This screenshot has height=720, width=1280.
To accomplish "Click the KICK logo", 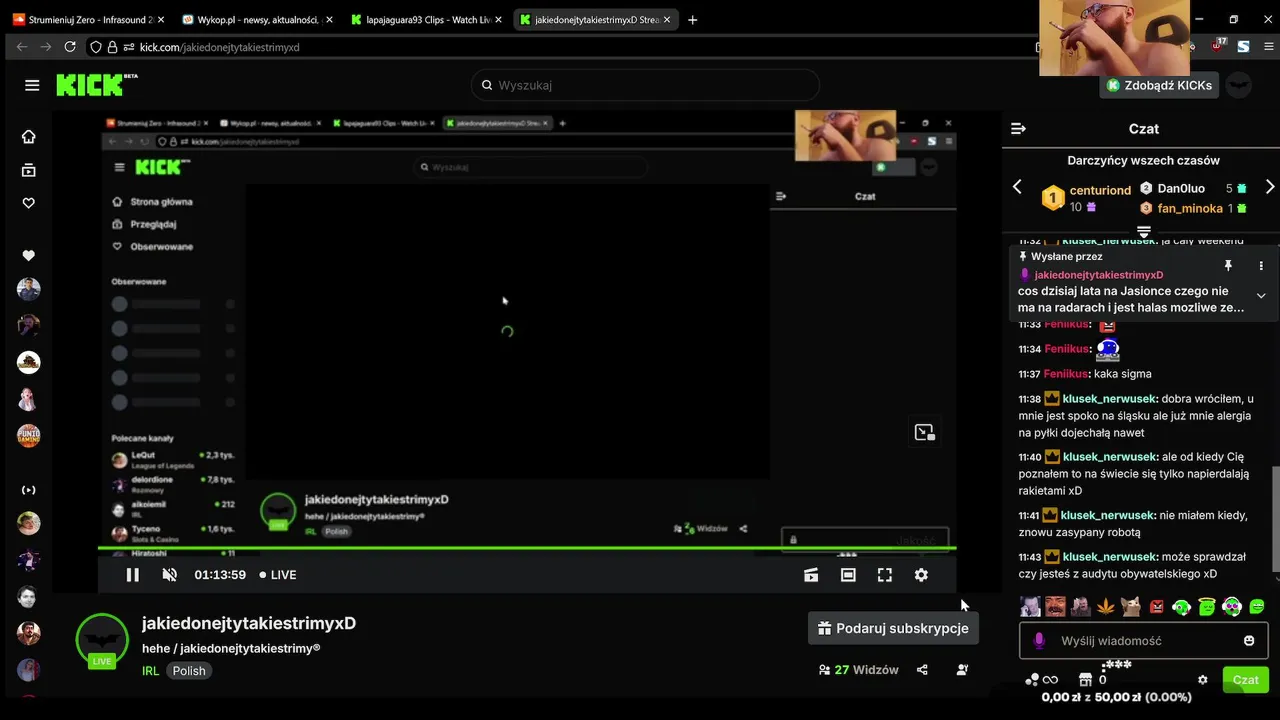I will pyautogui.click(x=96, y=85).
